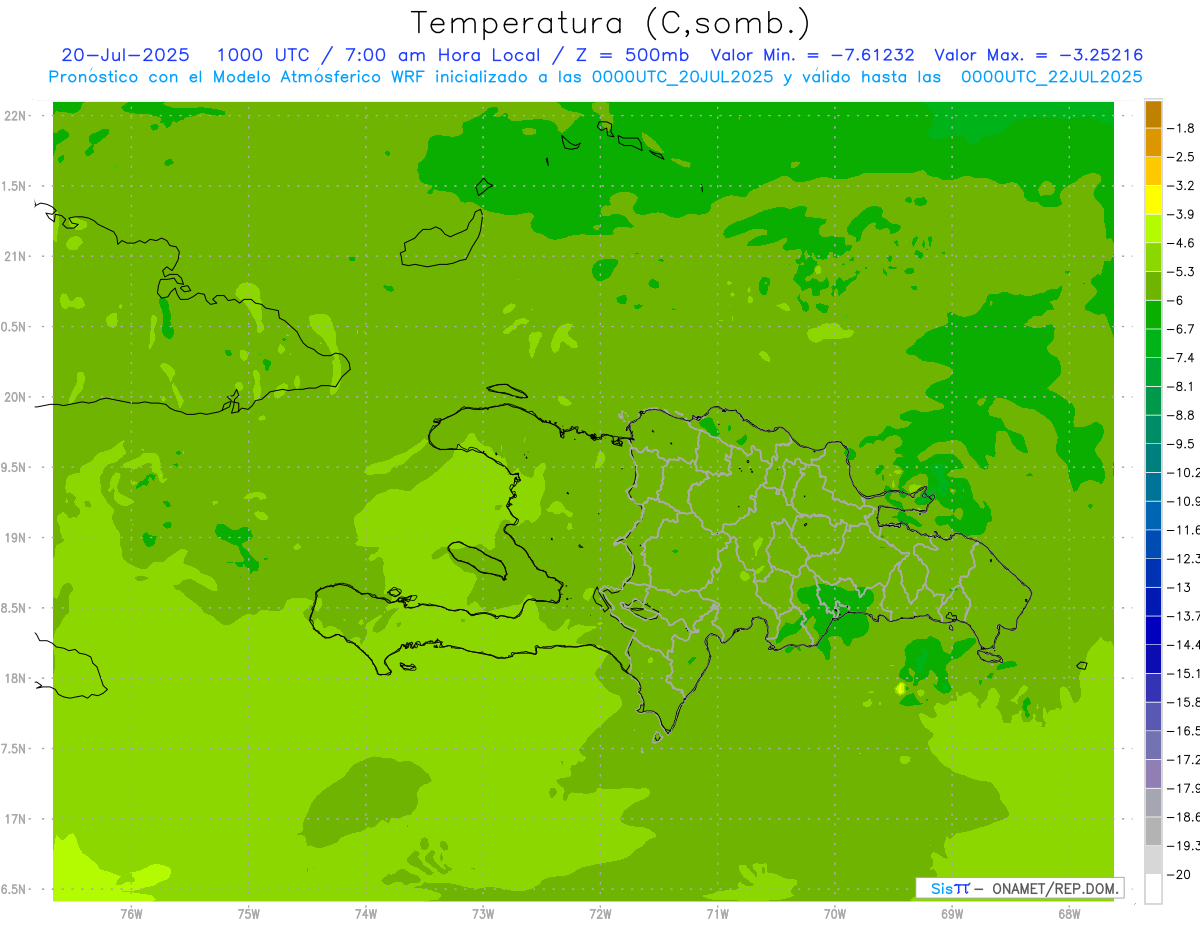The width and height of the screenshot is (1200, 927).
Task: Click the '-14.4' legend value
Action: coord(1185,645)
